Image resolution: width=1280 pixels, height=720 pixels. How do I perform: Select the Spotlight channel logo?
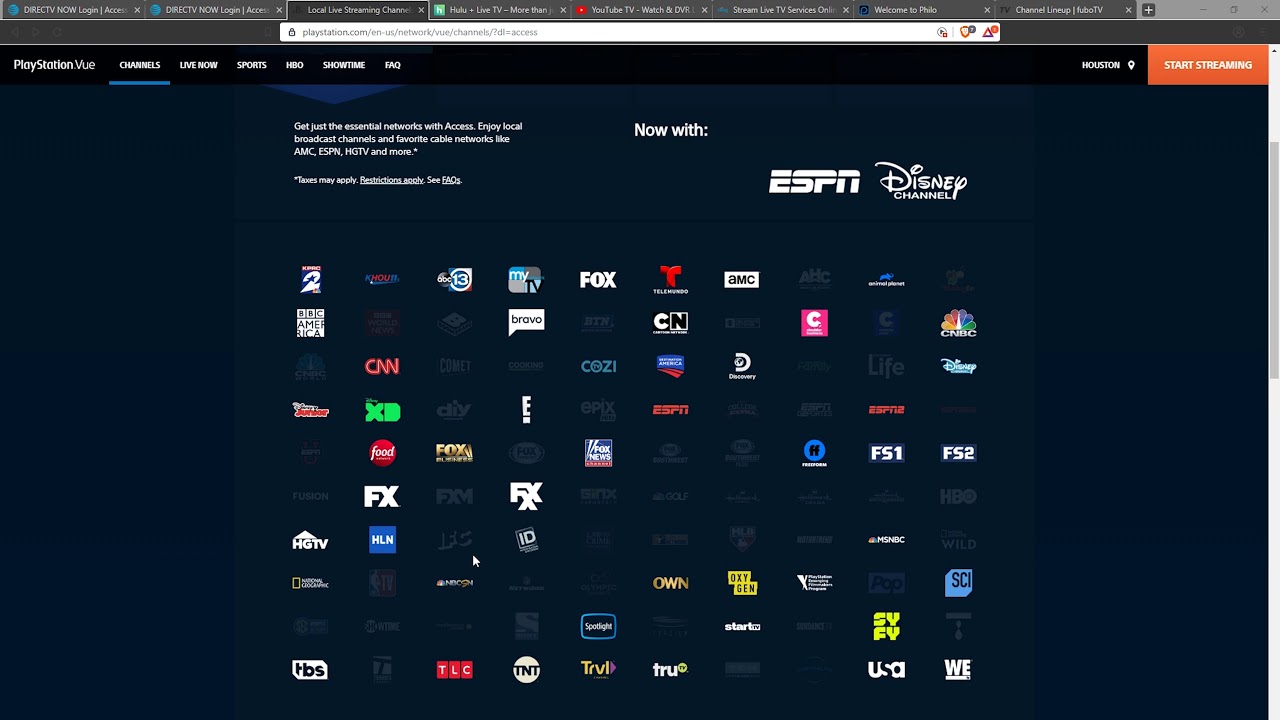click(598, 626)
